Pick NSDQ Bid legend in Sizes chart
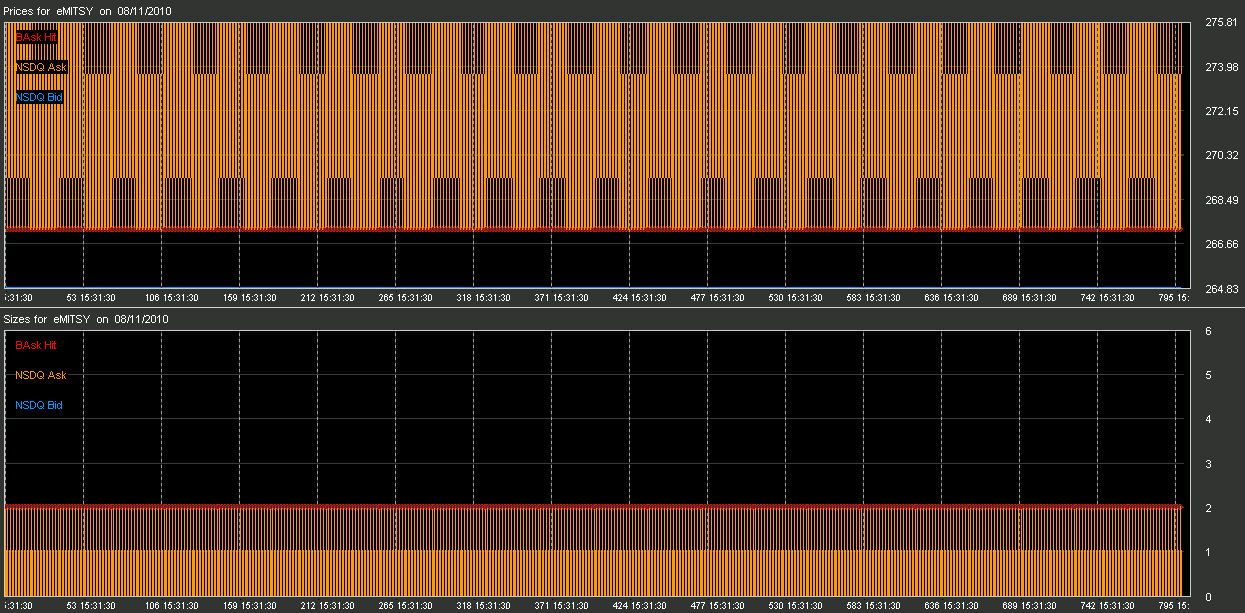Screen dimensions: 1245x613 (40, 405)
